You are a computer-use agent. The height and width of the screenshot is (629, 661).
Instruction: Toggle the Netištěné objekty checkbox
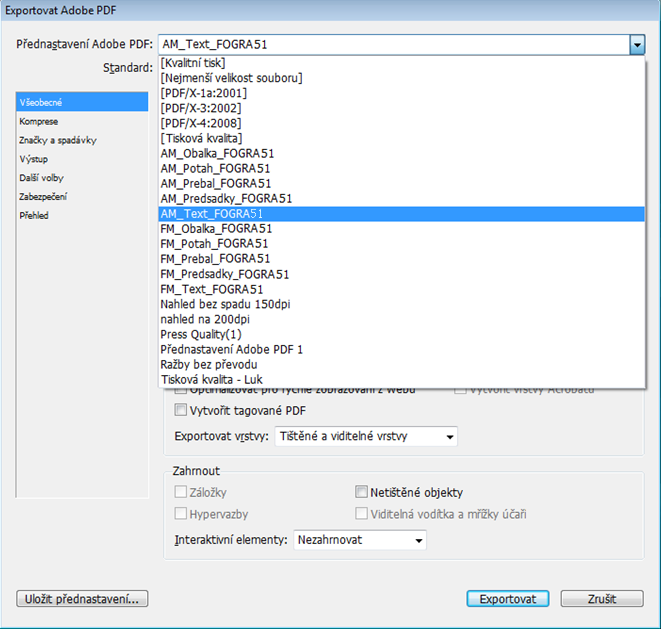click(x=362, y=492)
